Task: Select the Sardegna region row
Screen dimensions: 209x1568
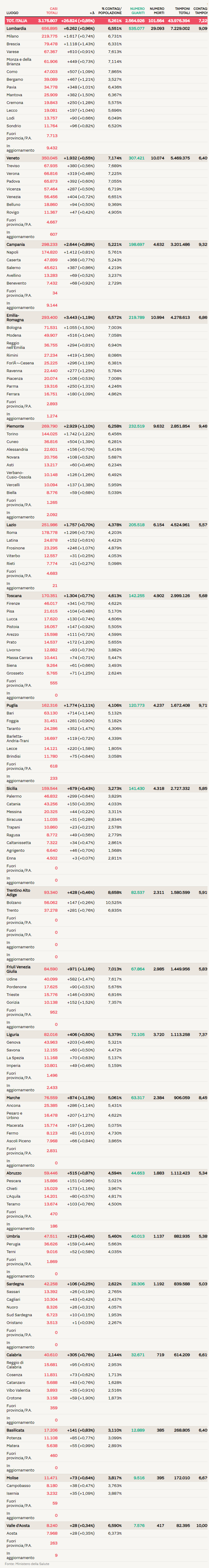Action: pyautogui.click(x=106, y=1284)
